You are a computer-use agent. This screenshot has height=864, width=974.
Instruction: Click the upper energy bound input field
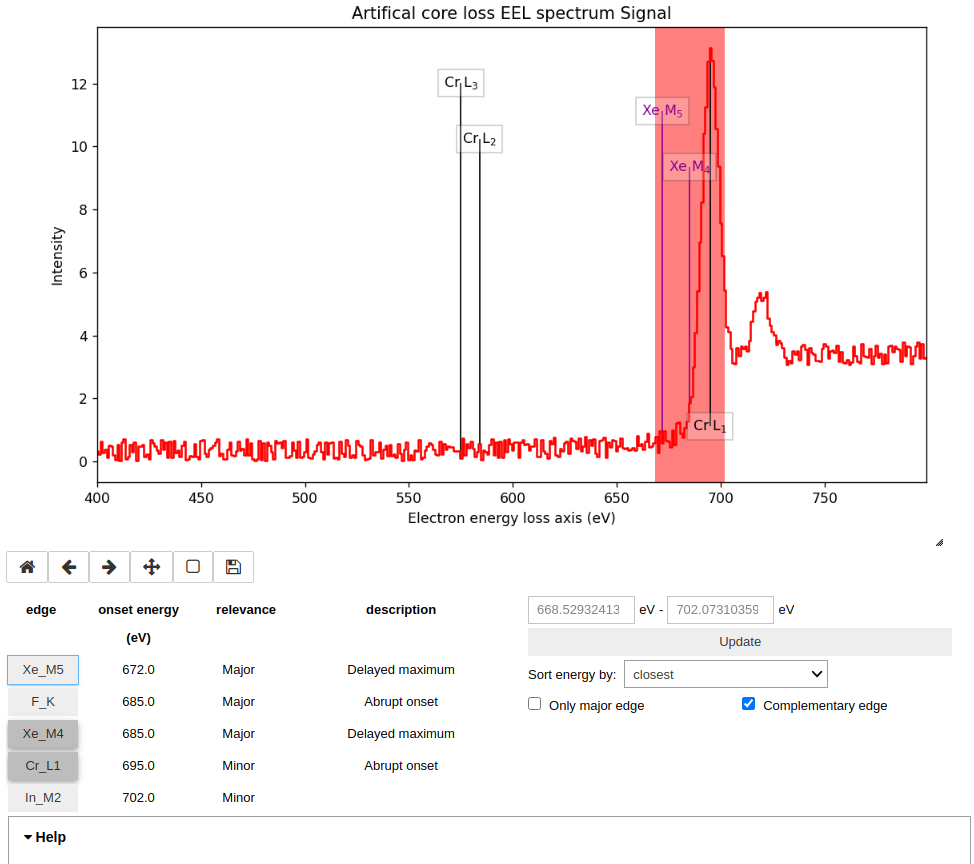pyautogui.click(x=719, y=610)
